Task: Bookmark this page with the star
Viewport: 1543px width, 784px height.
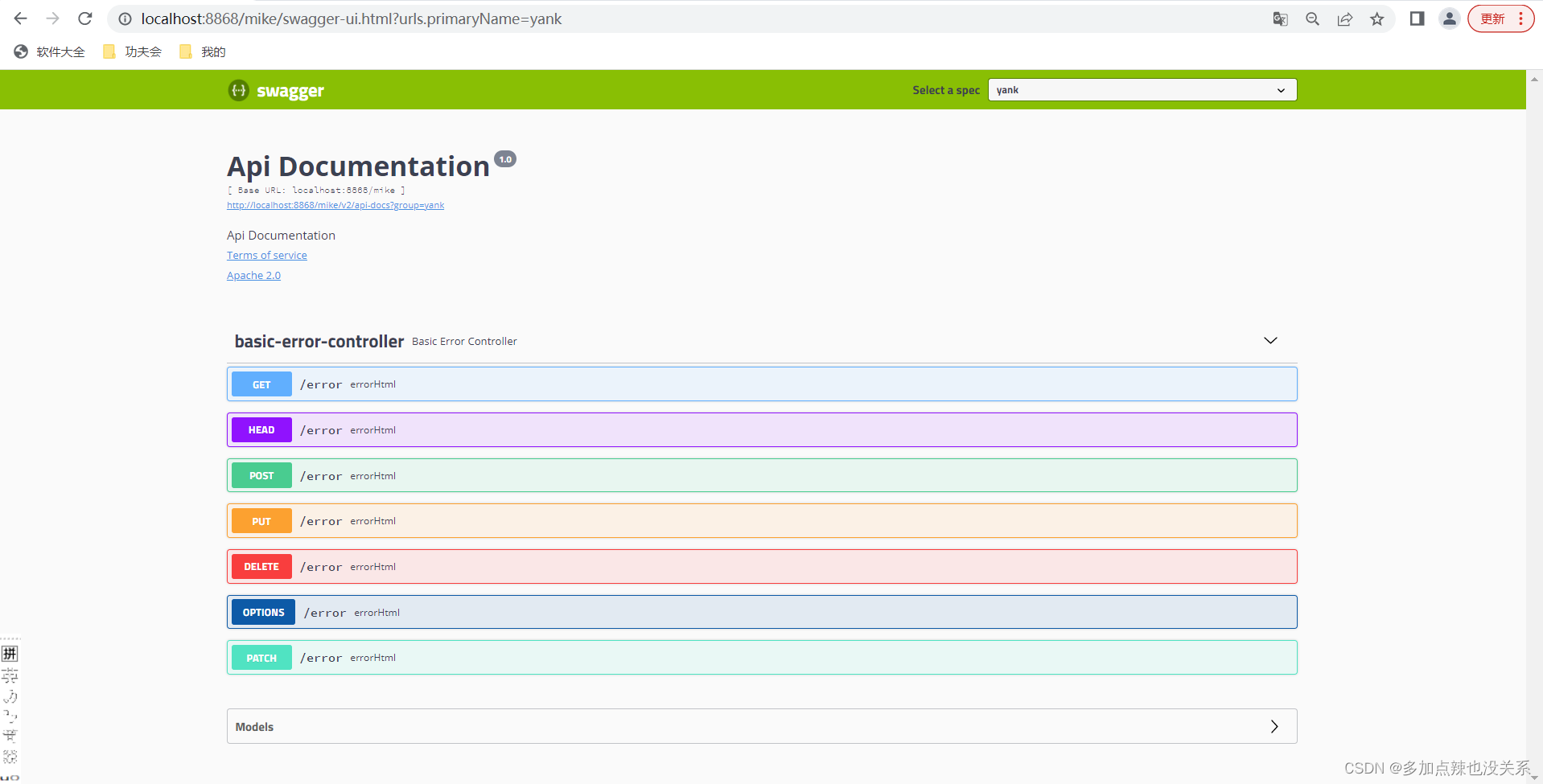Action: [x=1376, y=18]
